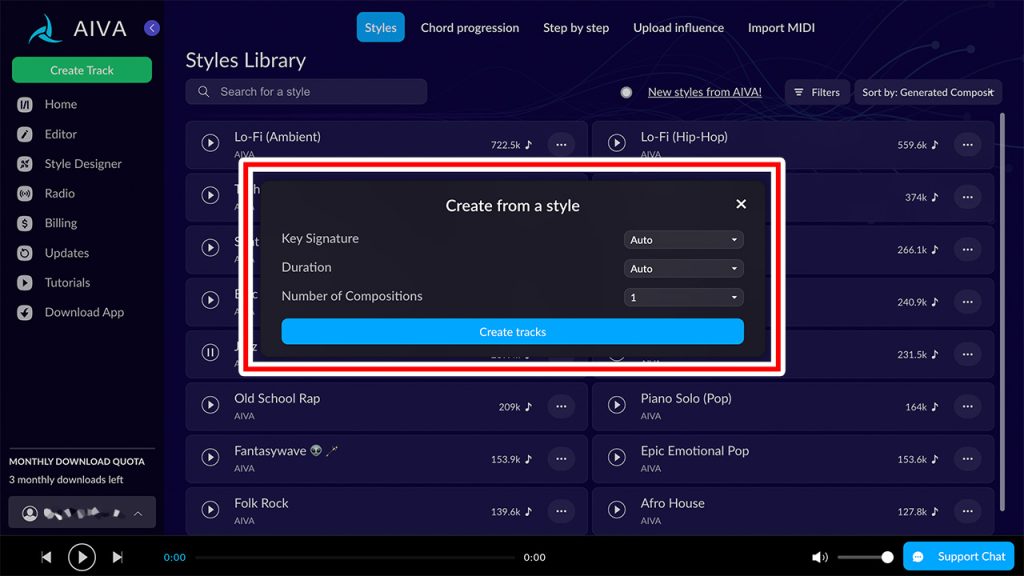Play the Lo-Fi (Hip-Hop) style preview
This screenshot has width=1024, height=576.
coord(616,142)
